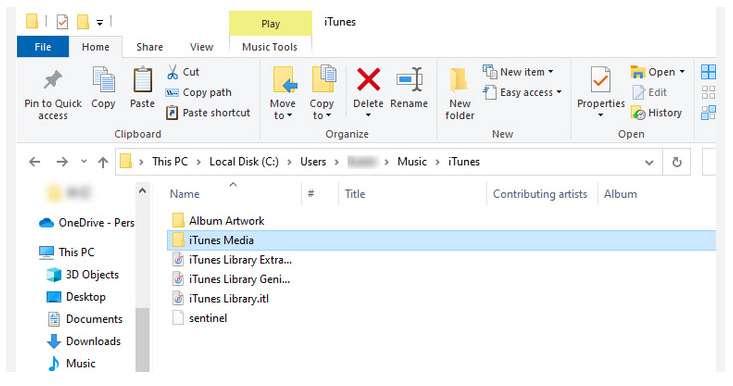Click the Copy icon in Clipboard group
This screenshot has height=386, width=733.
[x=103, y=79]
